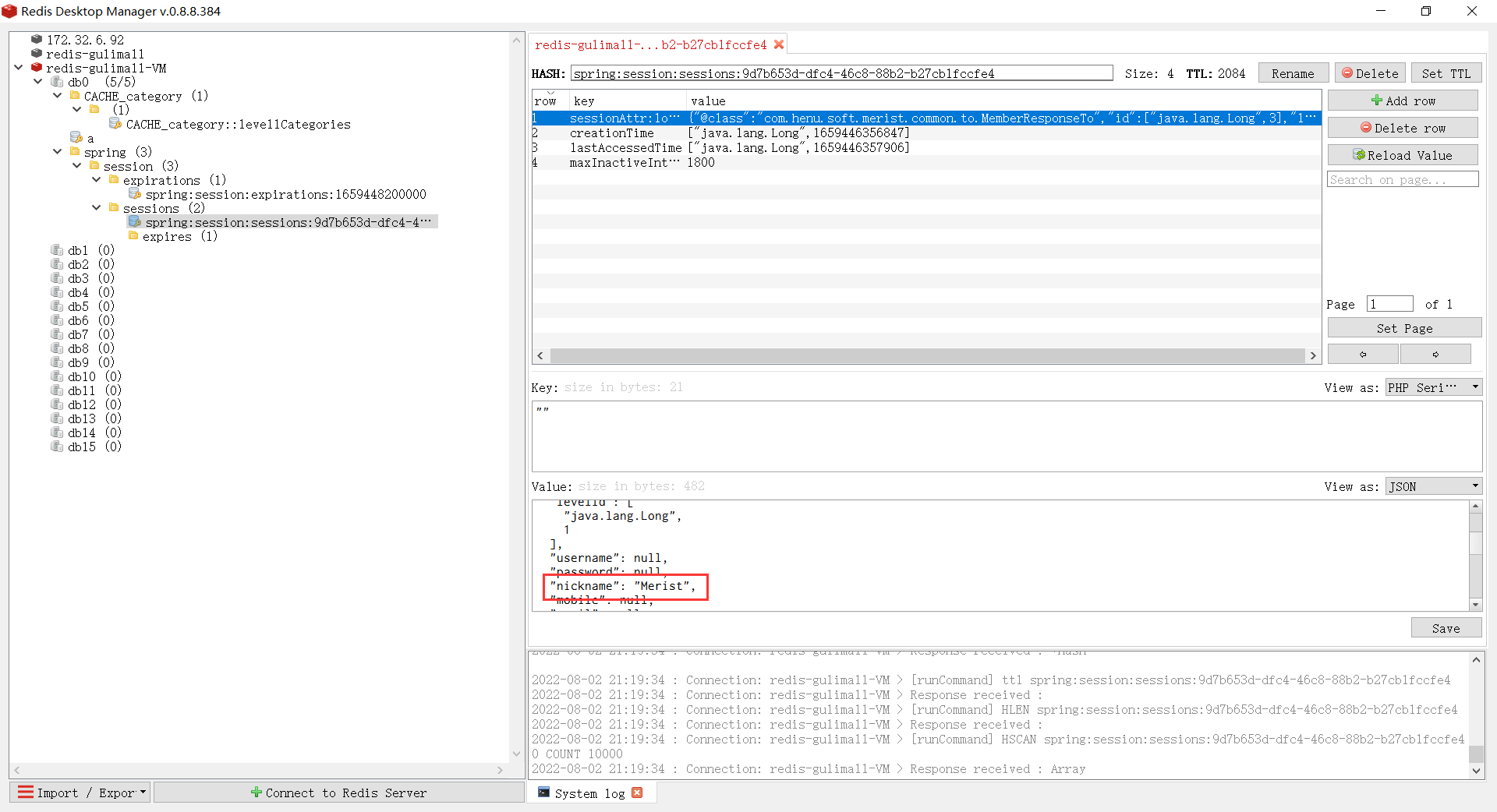Open the System log tab
1497x812 pixels.
(589, 793)
